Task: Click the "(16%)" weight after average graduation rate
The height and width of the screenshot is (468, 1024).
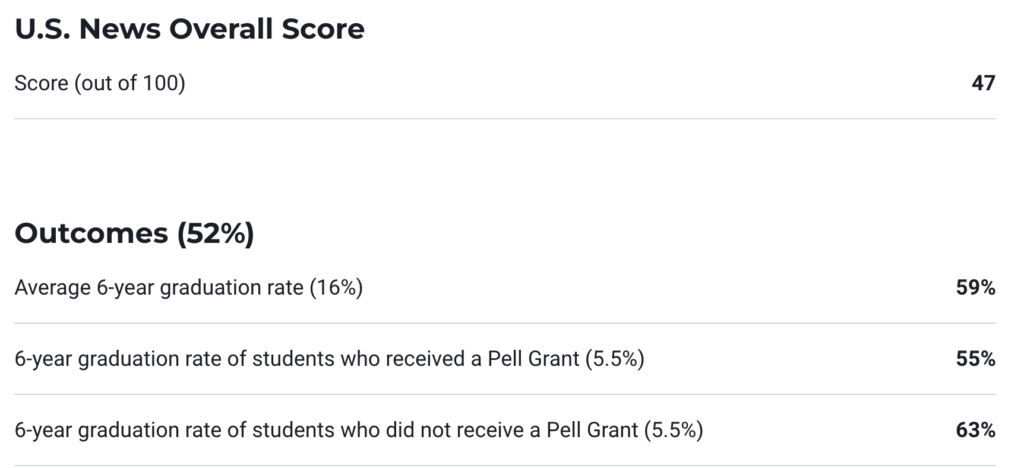Action: point(336,289)
